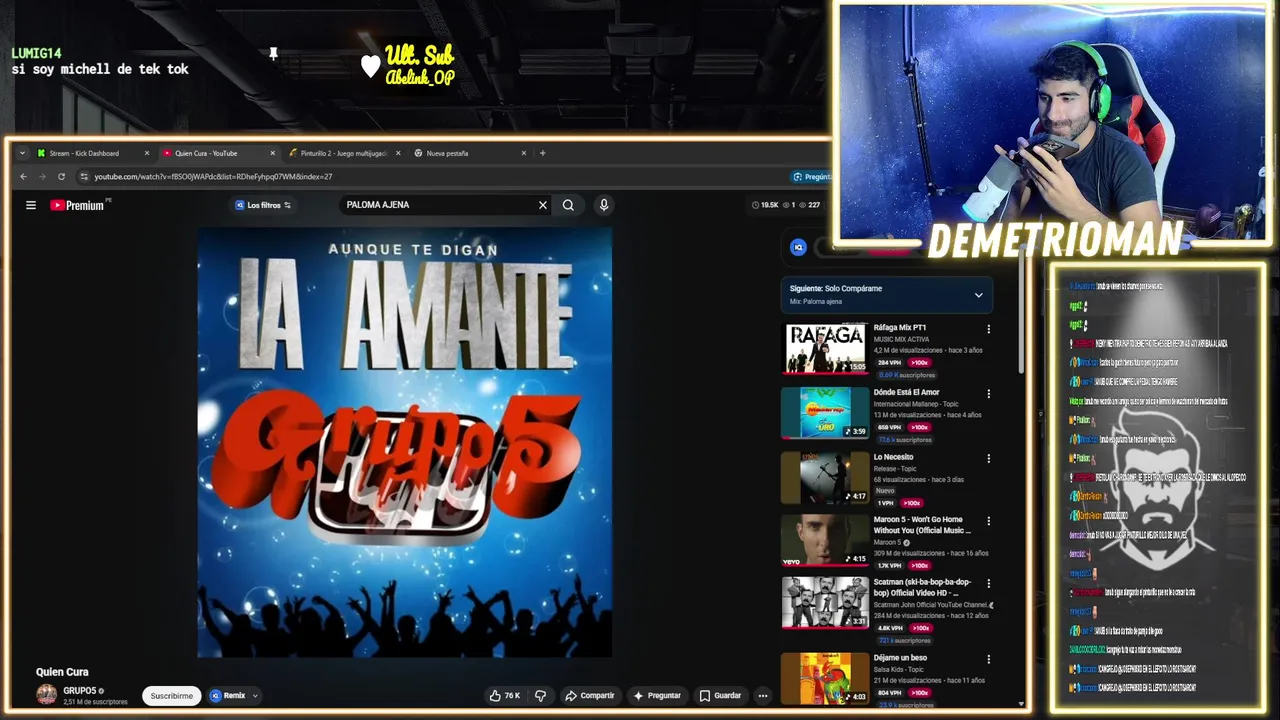Click the Remix button
This screenshot has width=1280, height=720.
click(x=228, y=696)
